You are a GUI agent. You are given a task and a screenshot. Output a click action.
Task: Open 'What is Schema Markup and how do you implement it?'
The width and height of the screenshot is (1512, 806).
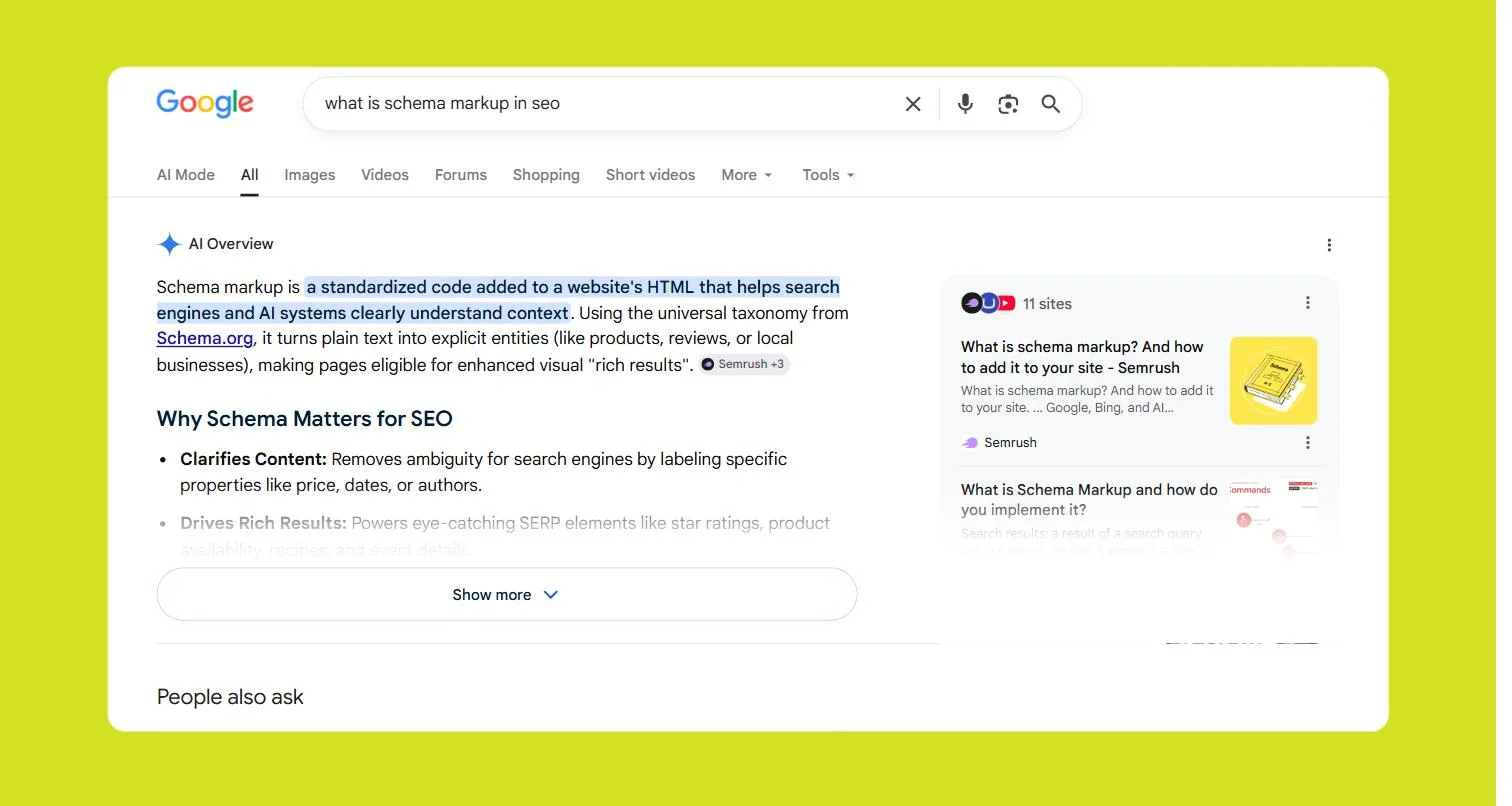point(1089,499)
